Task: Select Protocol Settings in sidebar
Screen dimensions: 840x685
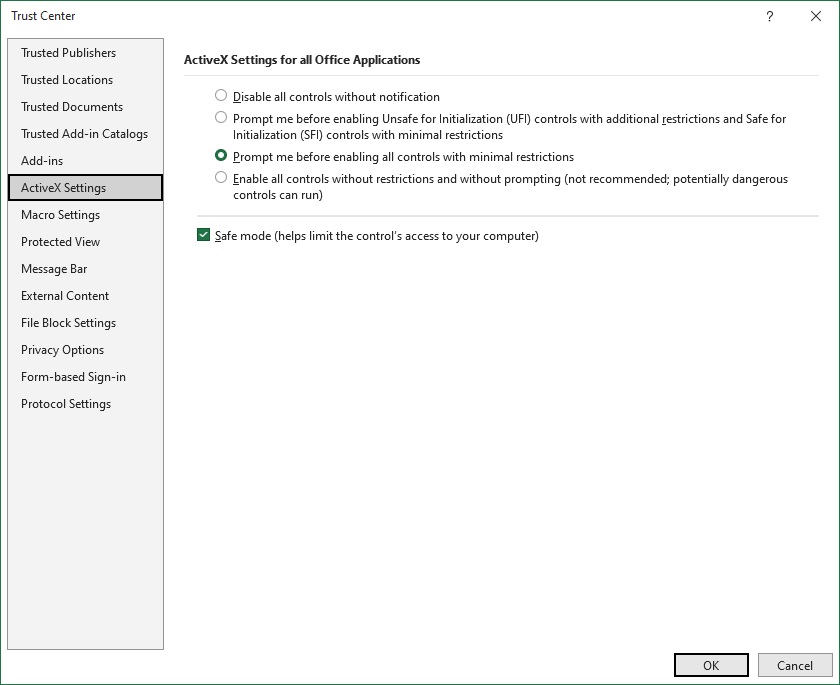Action: pyautogui.click(x=66, y=404)
